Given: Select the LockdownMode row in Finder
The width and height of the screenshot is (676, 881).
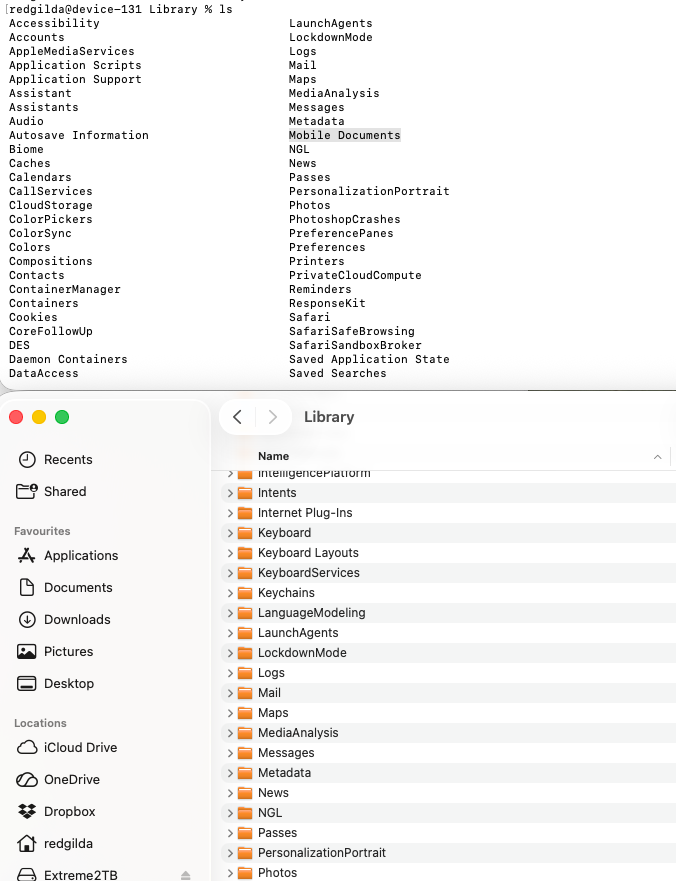Looking at the screenshot, I should pyautogui.click(x=448, y=653).
